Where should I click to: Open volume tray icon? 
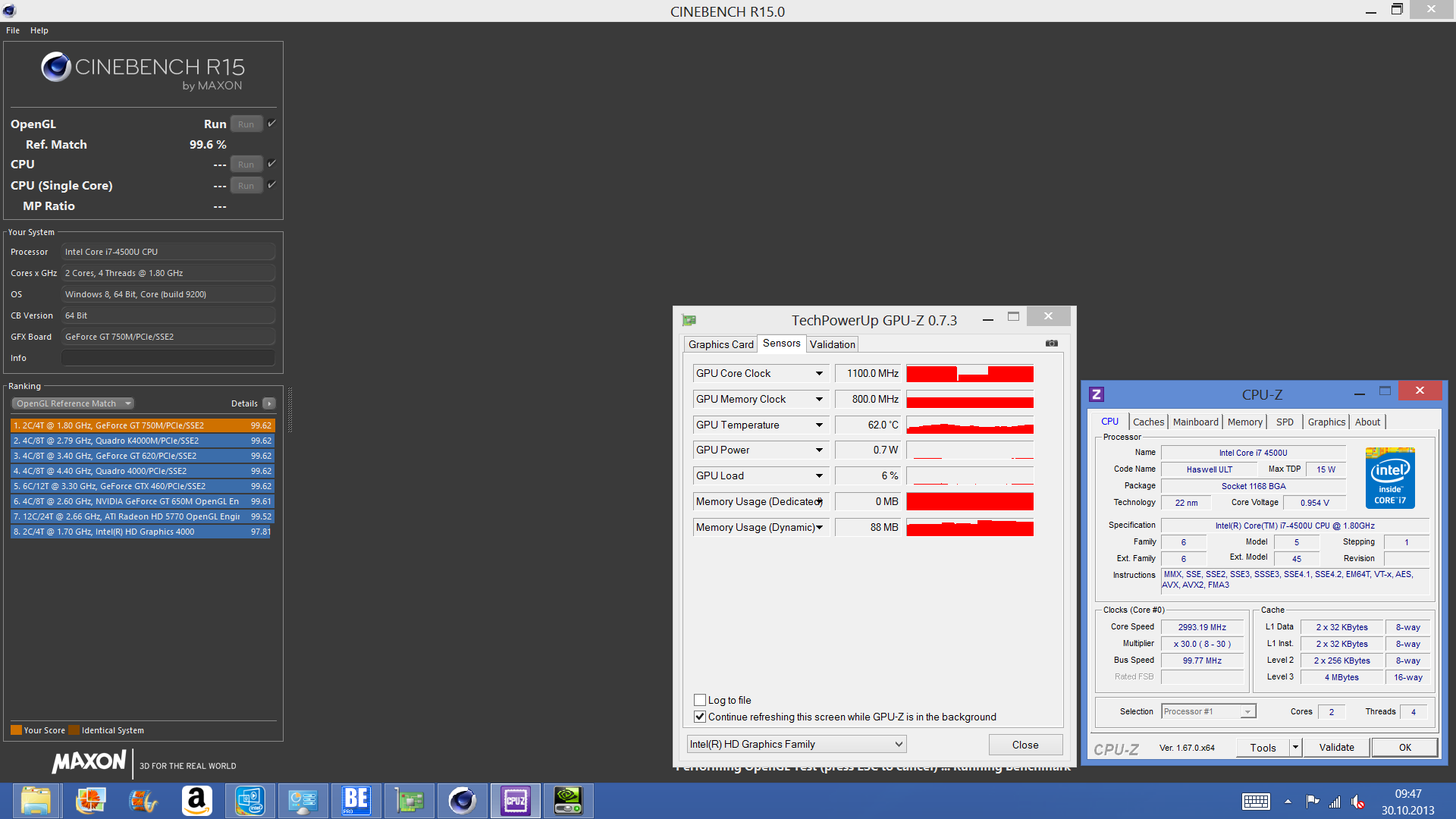pos(1358,802)
